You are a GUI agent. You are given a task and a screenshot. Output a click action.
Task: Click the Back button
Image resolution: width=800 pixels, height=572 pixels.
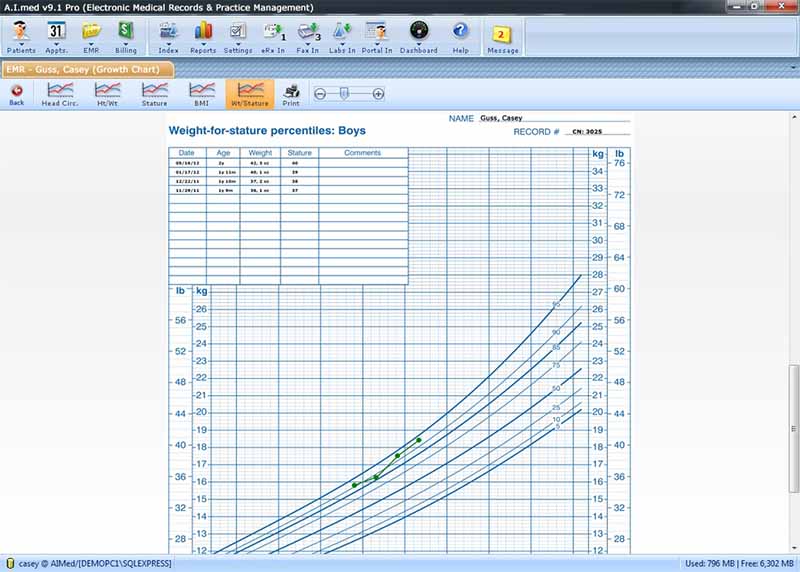[x=17, y=94]
